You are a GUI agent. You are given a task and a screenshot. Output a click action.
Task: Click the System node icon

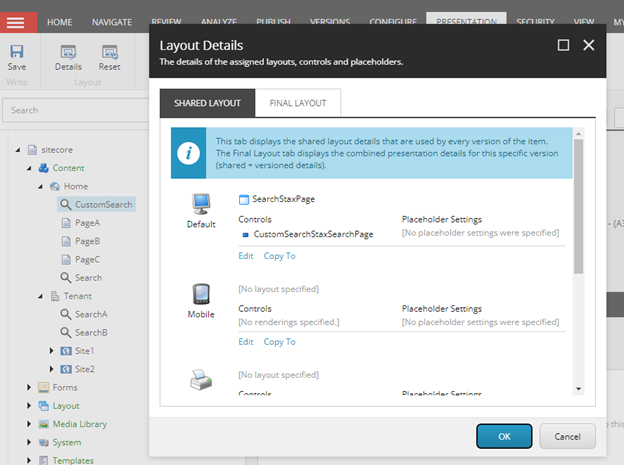(x=43, y=442)
